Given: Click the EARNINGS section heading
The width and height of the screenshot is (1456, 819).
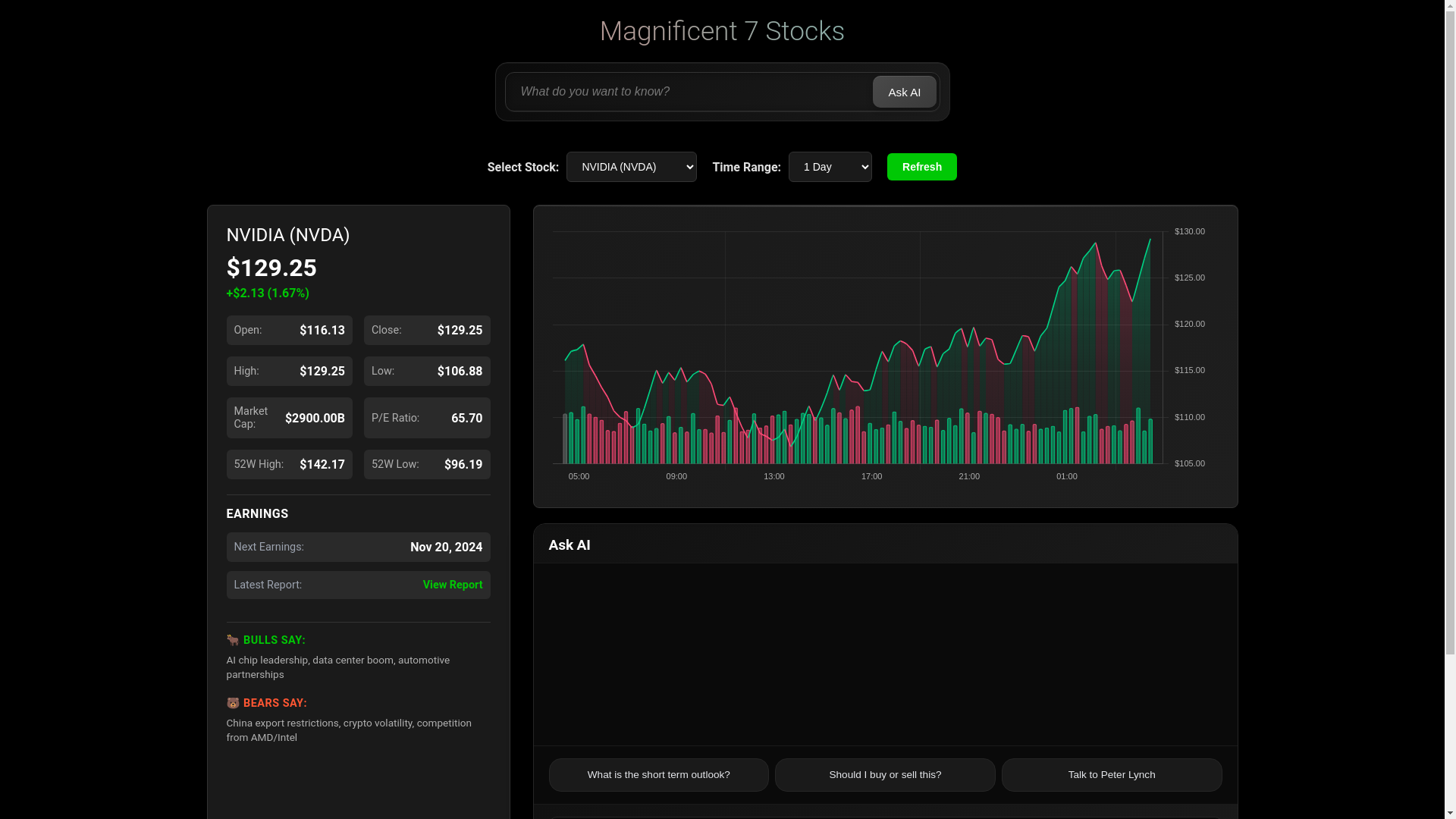Looking at the screenshot, I should (257, 513).
